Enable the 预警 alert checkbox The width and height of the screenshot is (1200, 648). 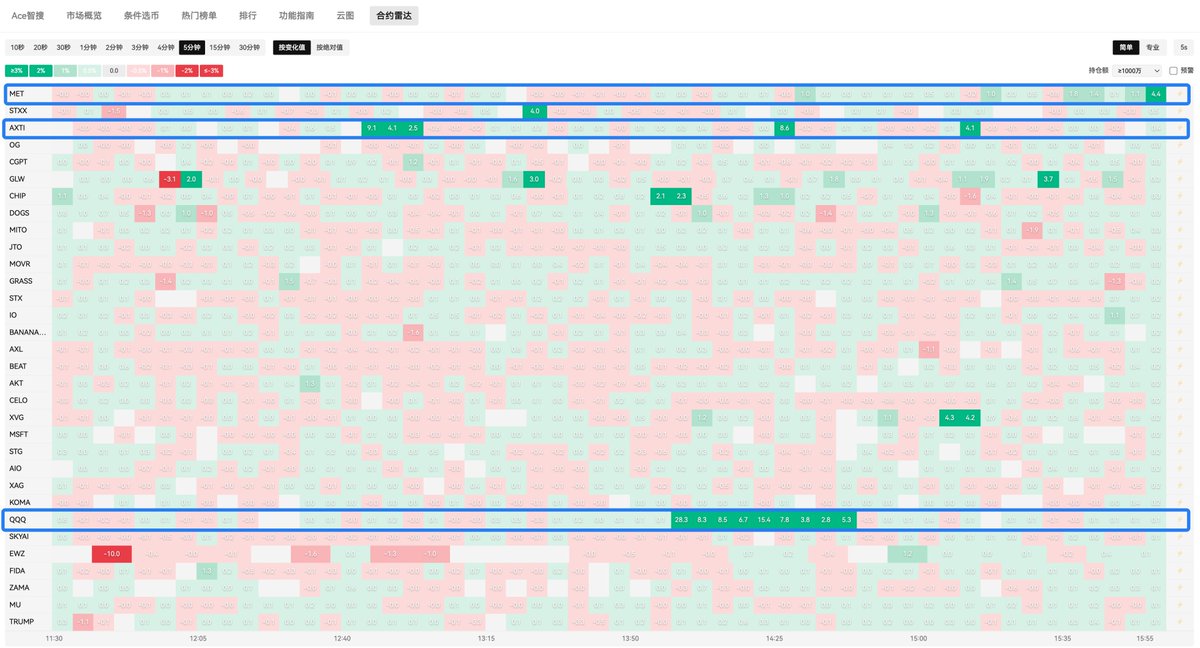(x=1173, y=71)
